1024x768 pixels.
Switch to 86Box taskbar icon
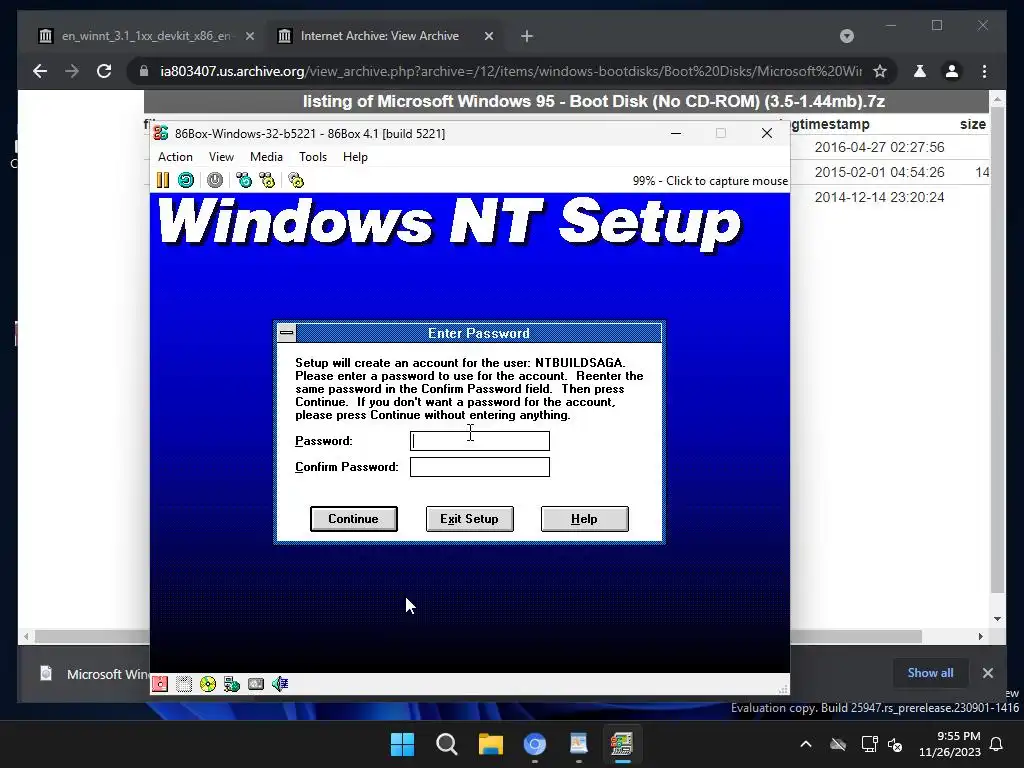tap(622, 744)
